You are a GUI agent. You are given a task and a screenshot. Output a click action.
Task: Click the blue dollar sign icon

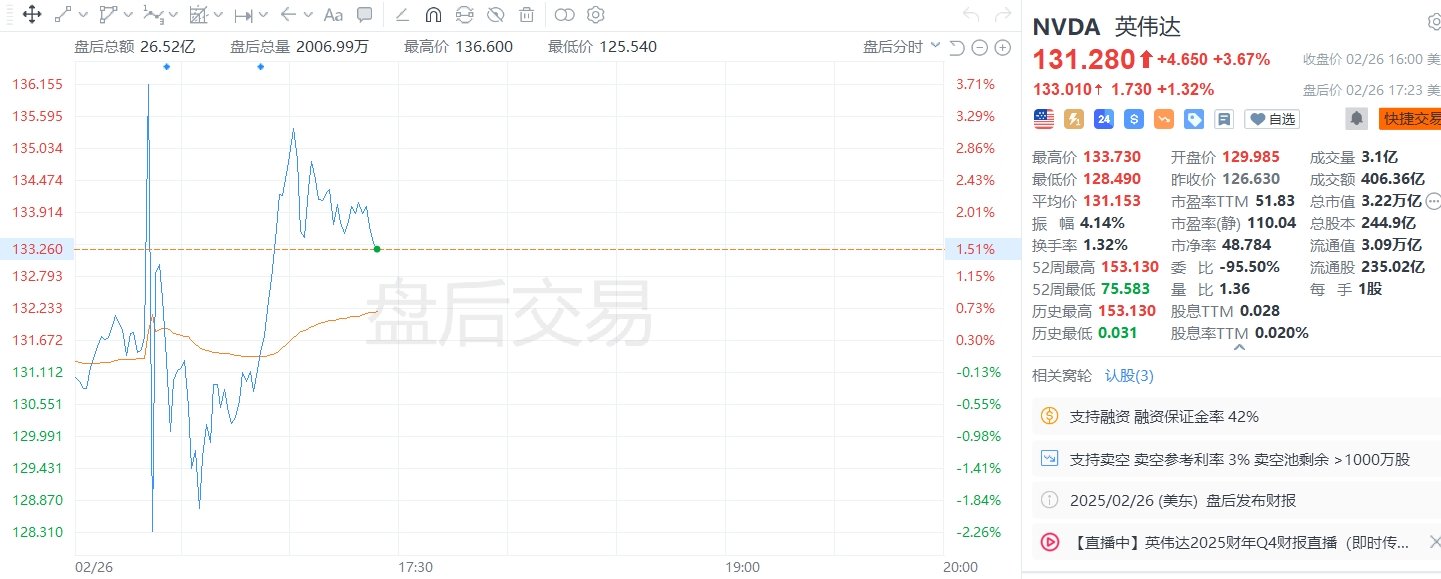pyautogui.click(x=1134, y=119)
